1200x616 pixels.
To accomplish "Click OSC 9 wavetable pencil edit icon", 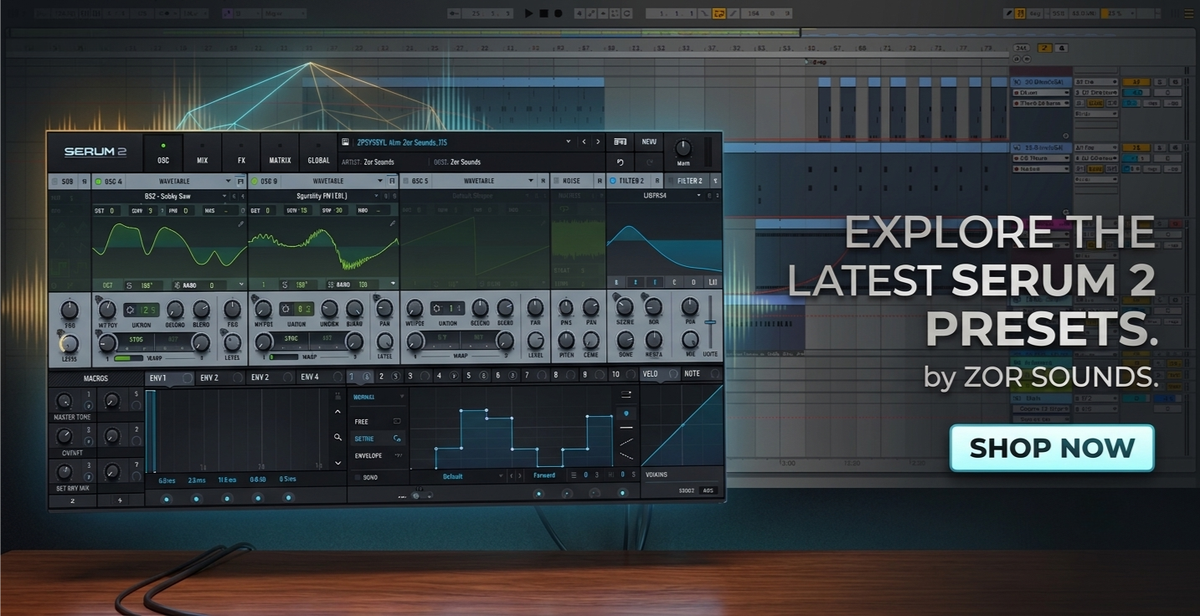I will click(393, 225).
